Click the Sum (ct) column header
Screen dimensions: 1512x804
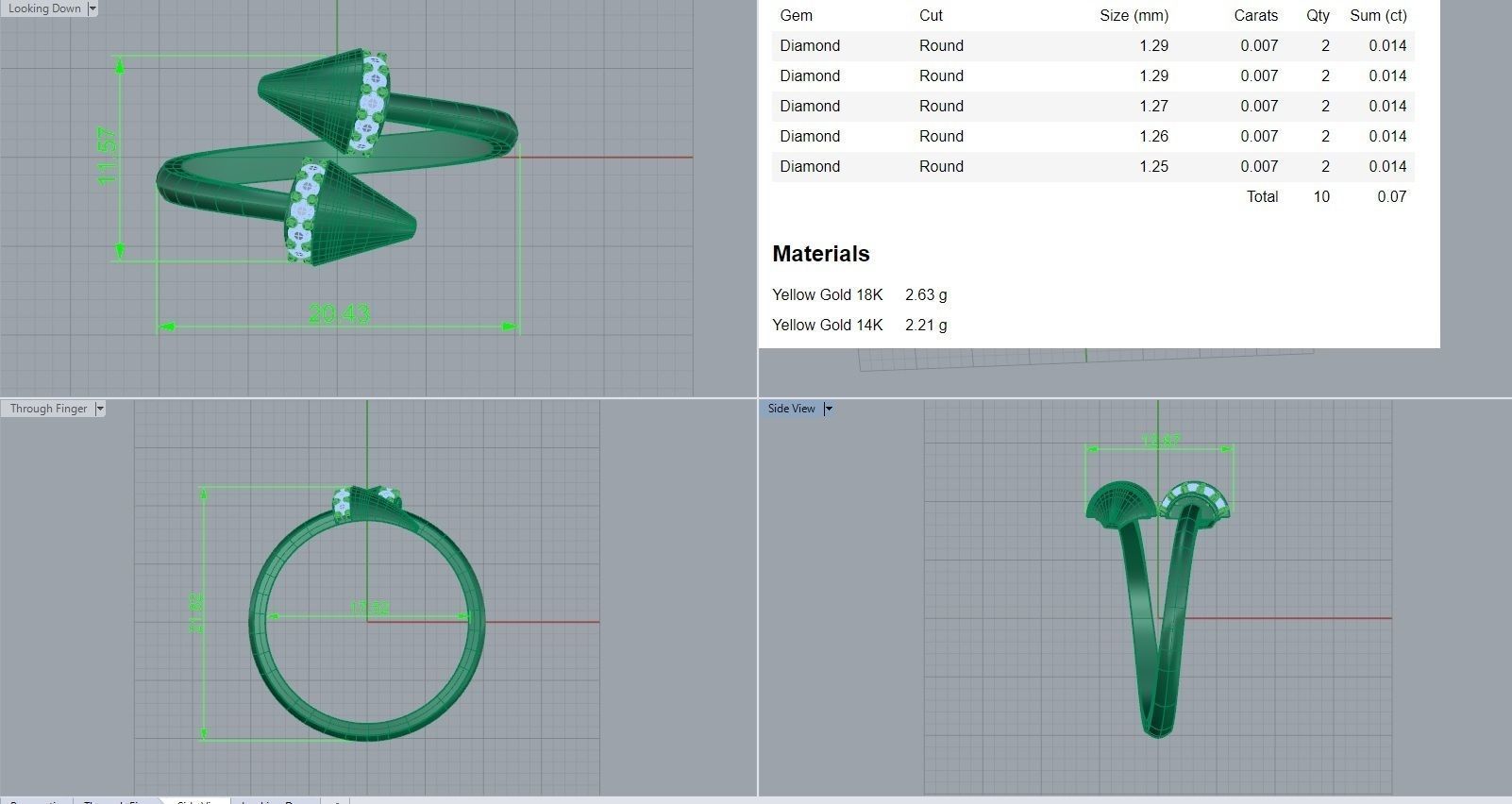coord(1378,15)
